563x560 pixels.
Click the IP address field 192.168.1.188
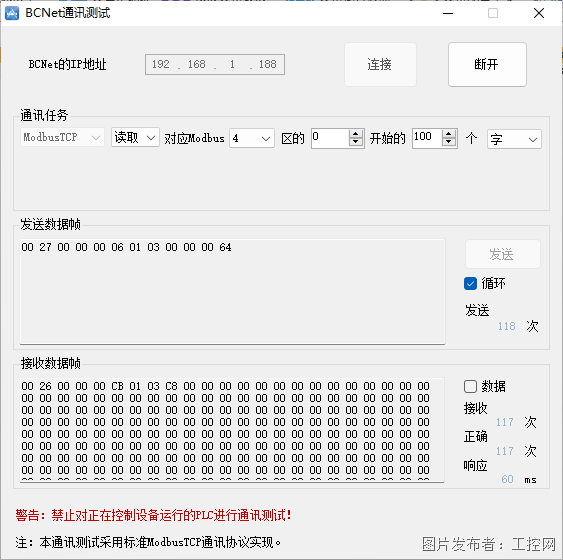click(215, 65)
